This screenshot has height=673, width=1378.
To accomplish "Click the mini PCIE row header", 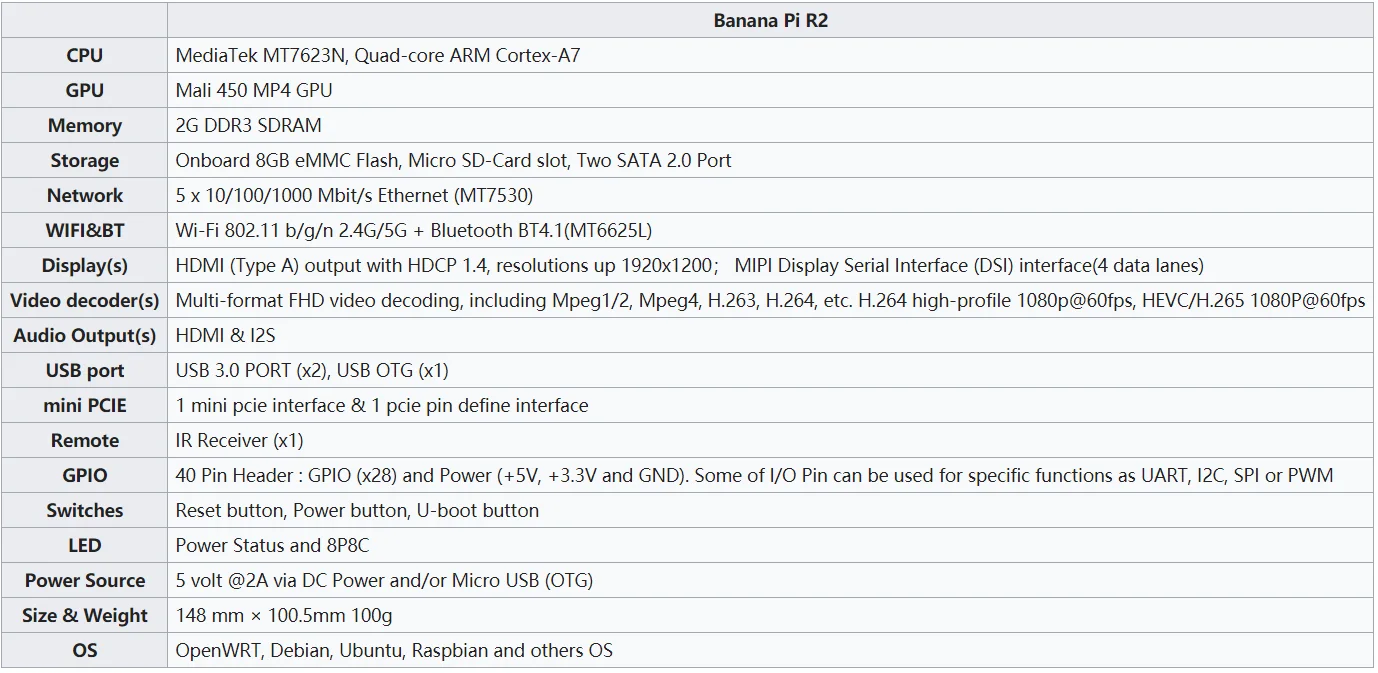I will pyautogui.click(x=84, y=406).
